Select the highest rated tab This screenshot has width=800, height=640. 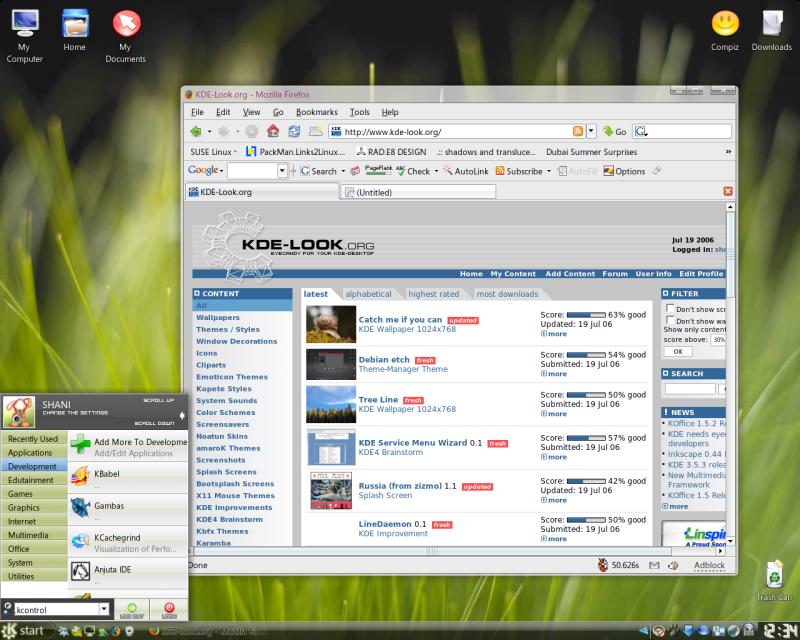pyautogui.click(x=434, y=294)
